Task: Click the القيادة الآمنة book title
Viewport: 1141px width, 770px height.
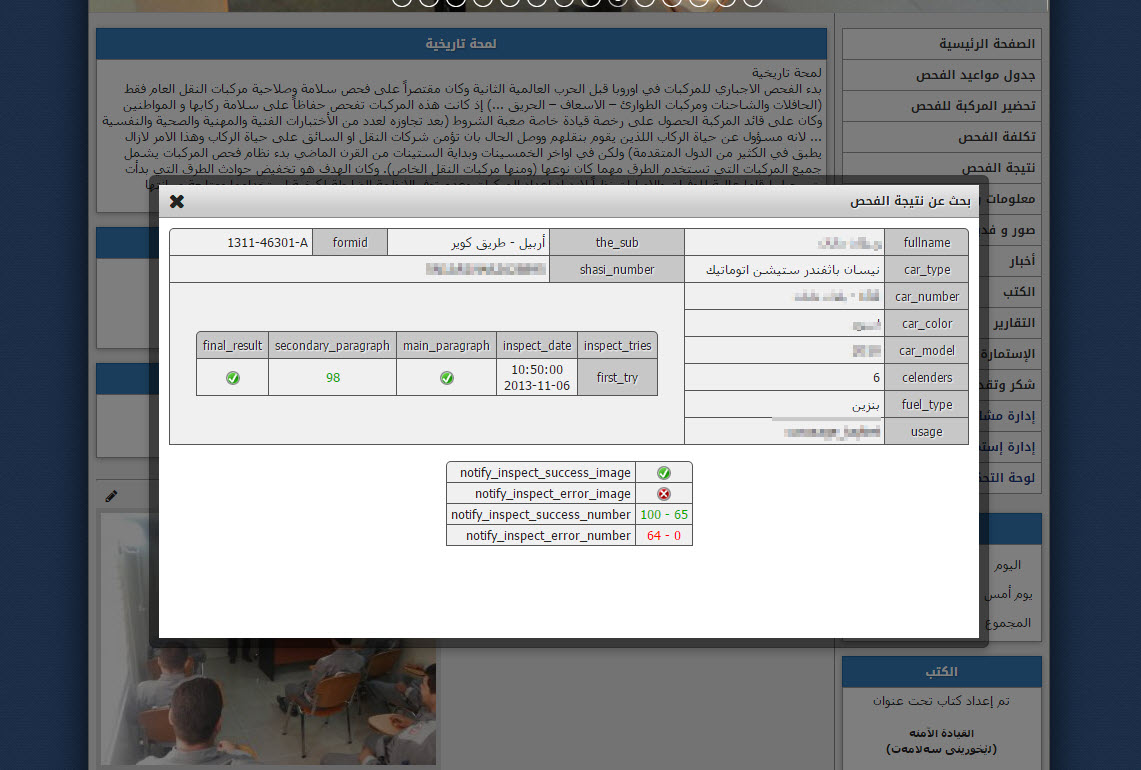Action: (x=942, y=733)
